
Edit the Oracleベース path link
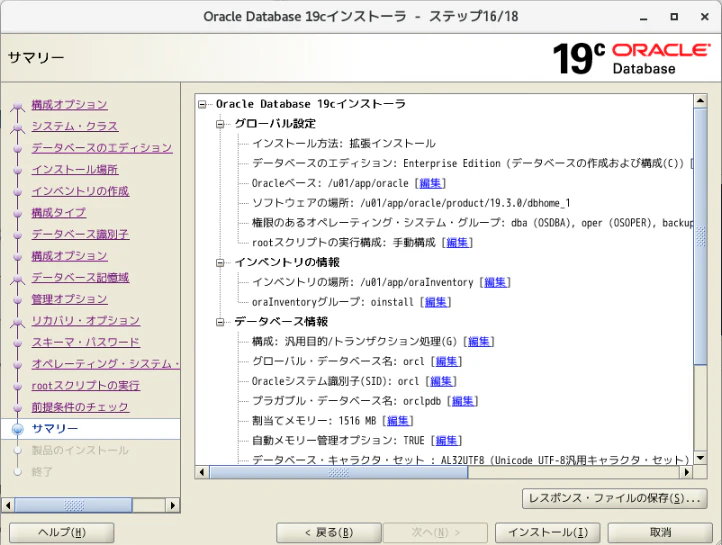click(x=431, y=183)
